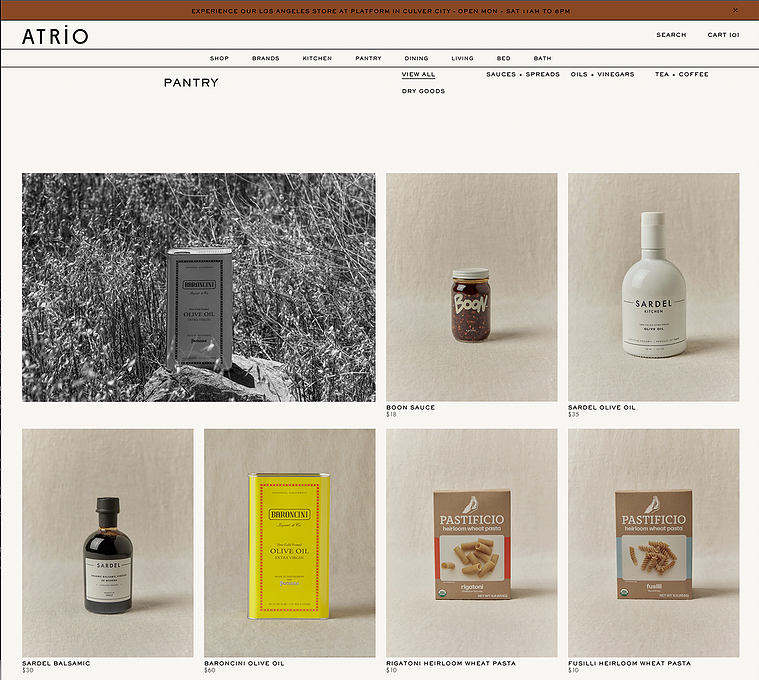759x680 pixels.
Task: Open the Pantry menu item
Action: [368, 58]
